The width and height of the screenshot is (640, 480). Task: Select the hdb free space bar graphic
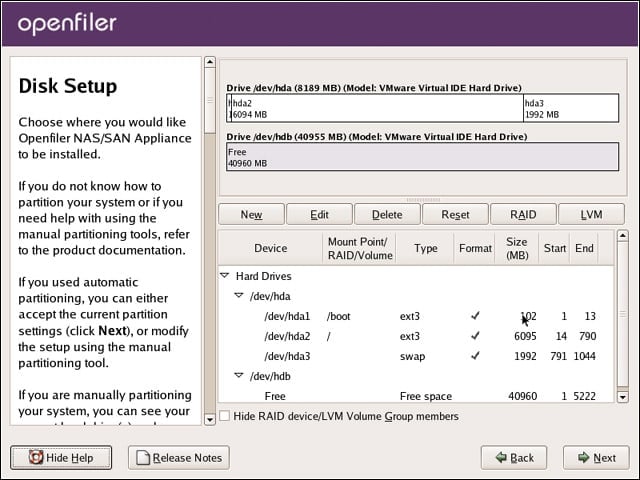coord(422,157)
